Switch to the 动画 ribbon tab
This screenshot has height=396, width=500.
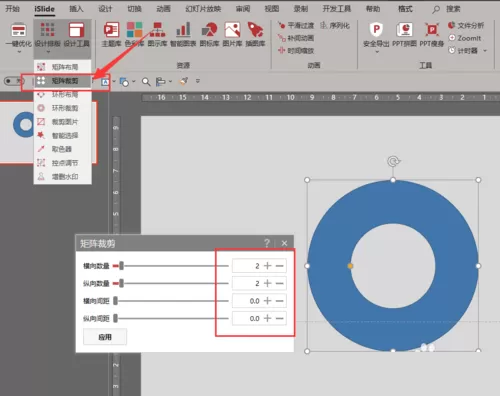[163, 9]
